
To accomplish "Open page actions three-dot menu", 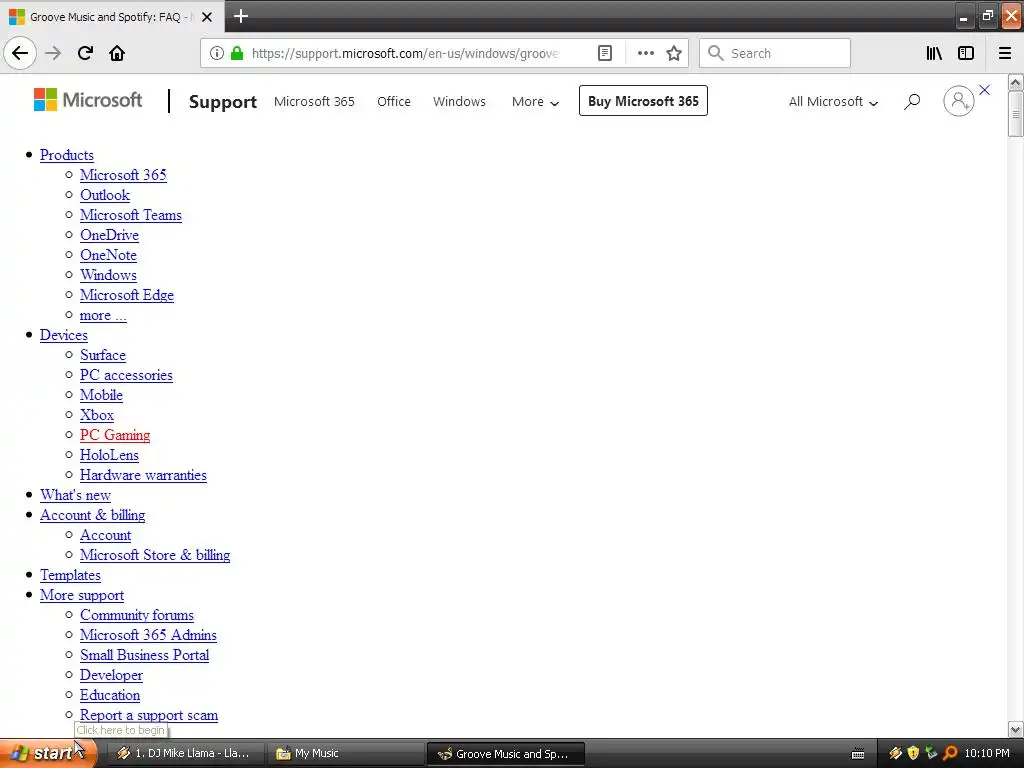I will 646,53.
